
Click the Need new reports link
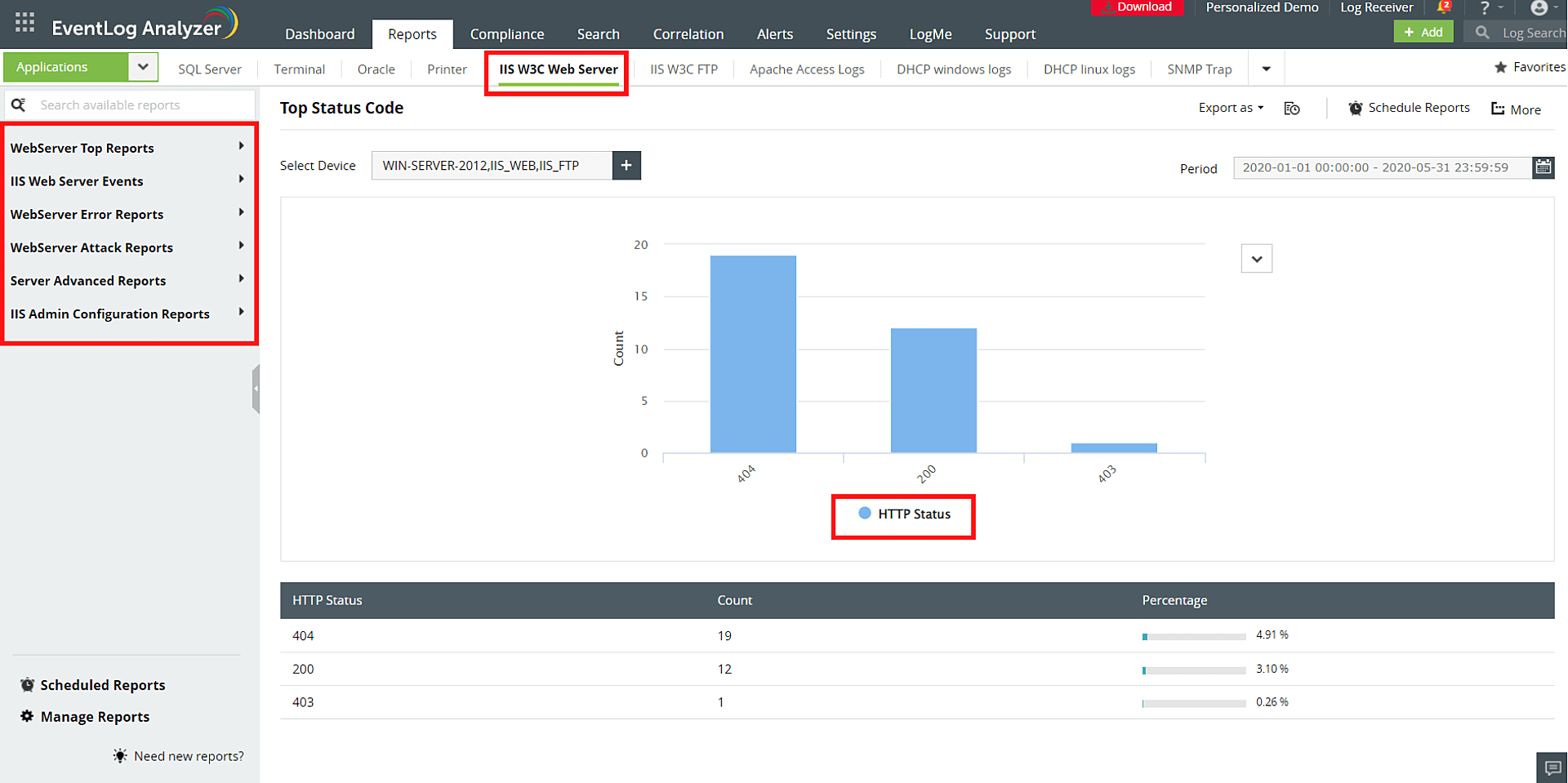[189, 755]
